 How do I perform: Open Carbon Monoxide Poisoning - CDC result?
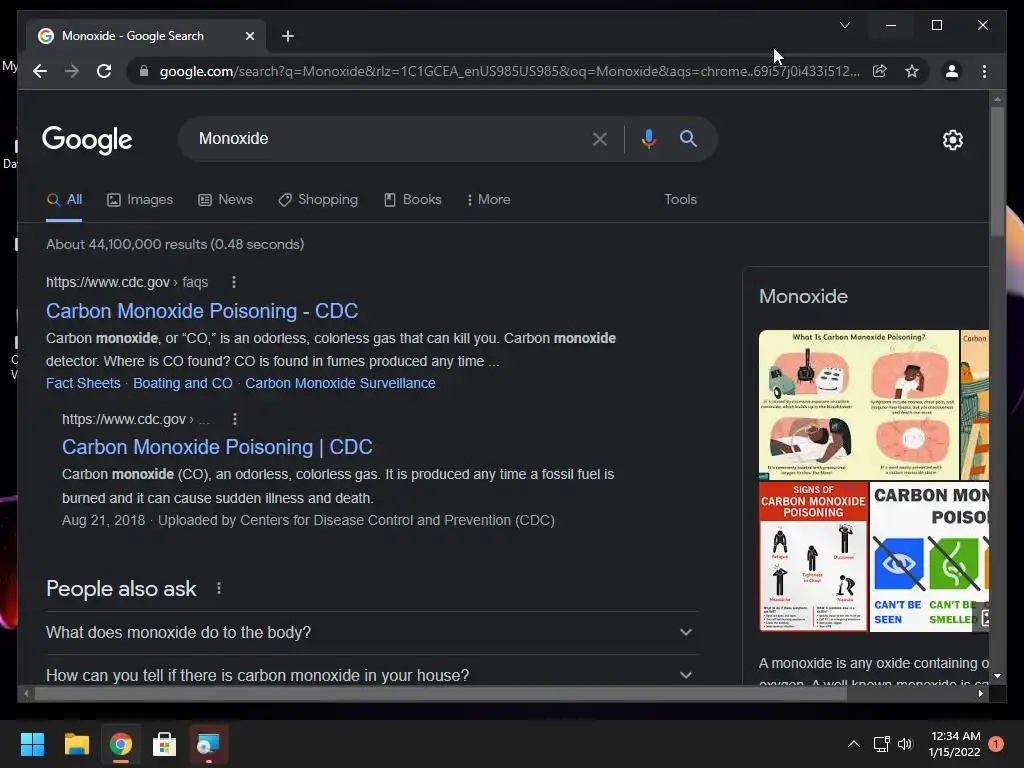tap(202, 311)
